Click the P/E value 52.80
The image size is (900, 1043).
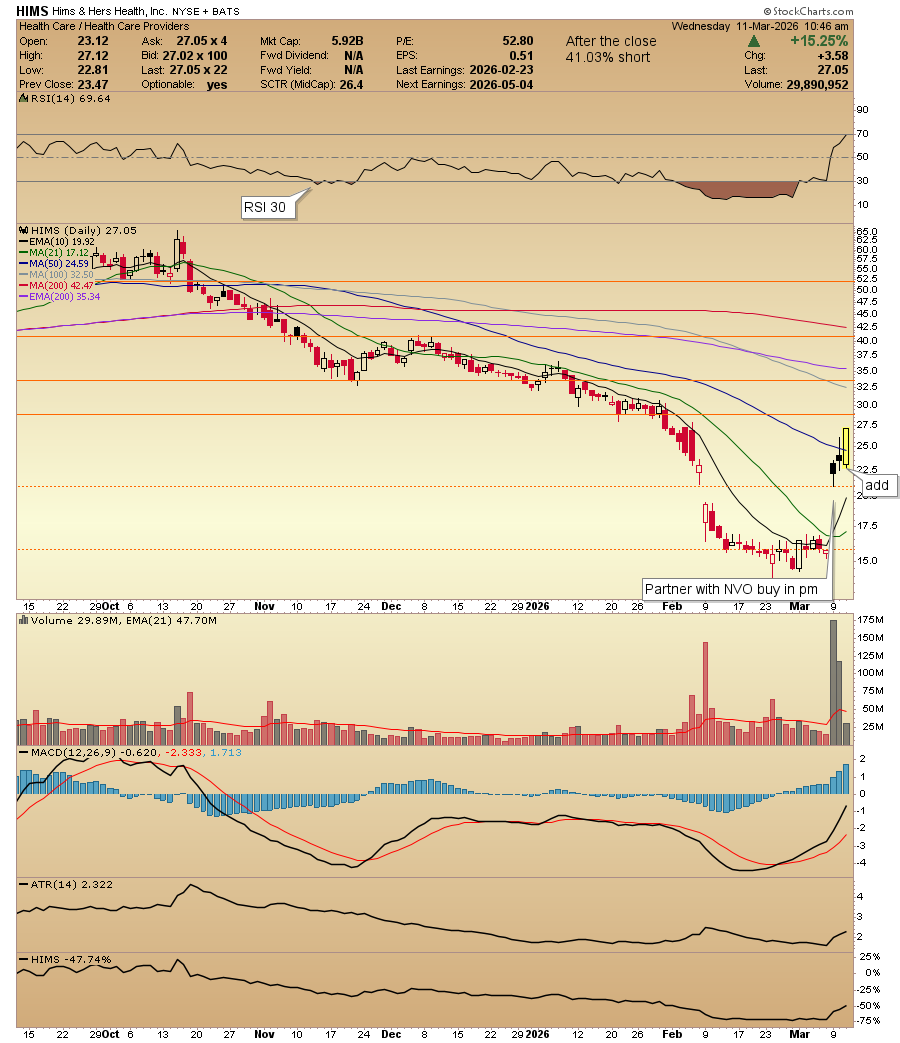(x=518, y=41)
